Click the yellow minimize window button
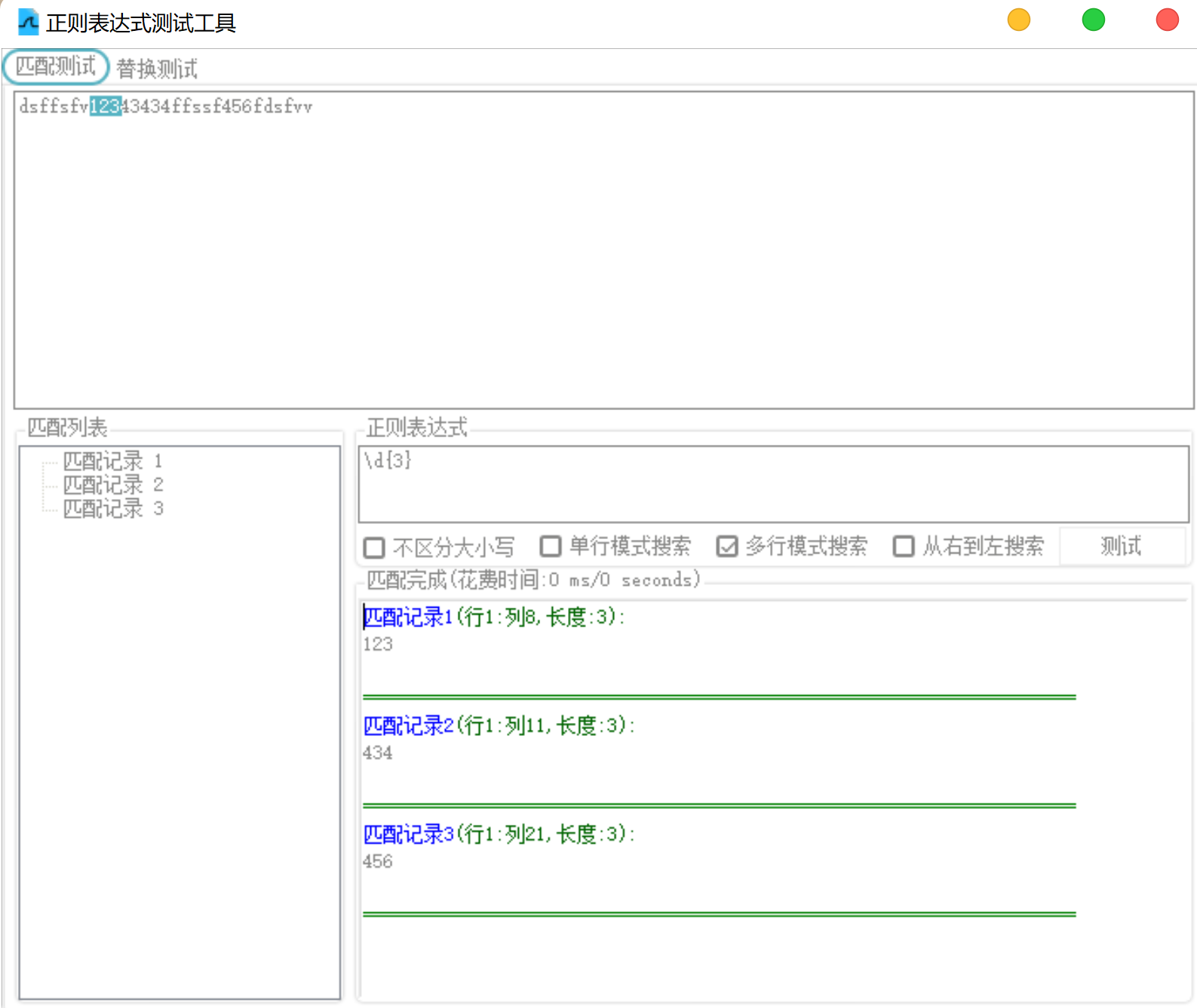The height and width of the screenshot is (1008, 1197). (1018, 20)
